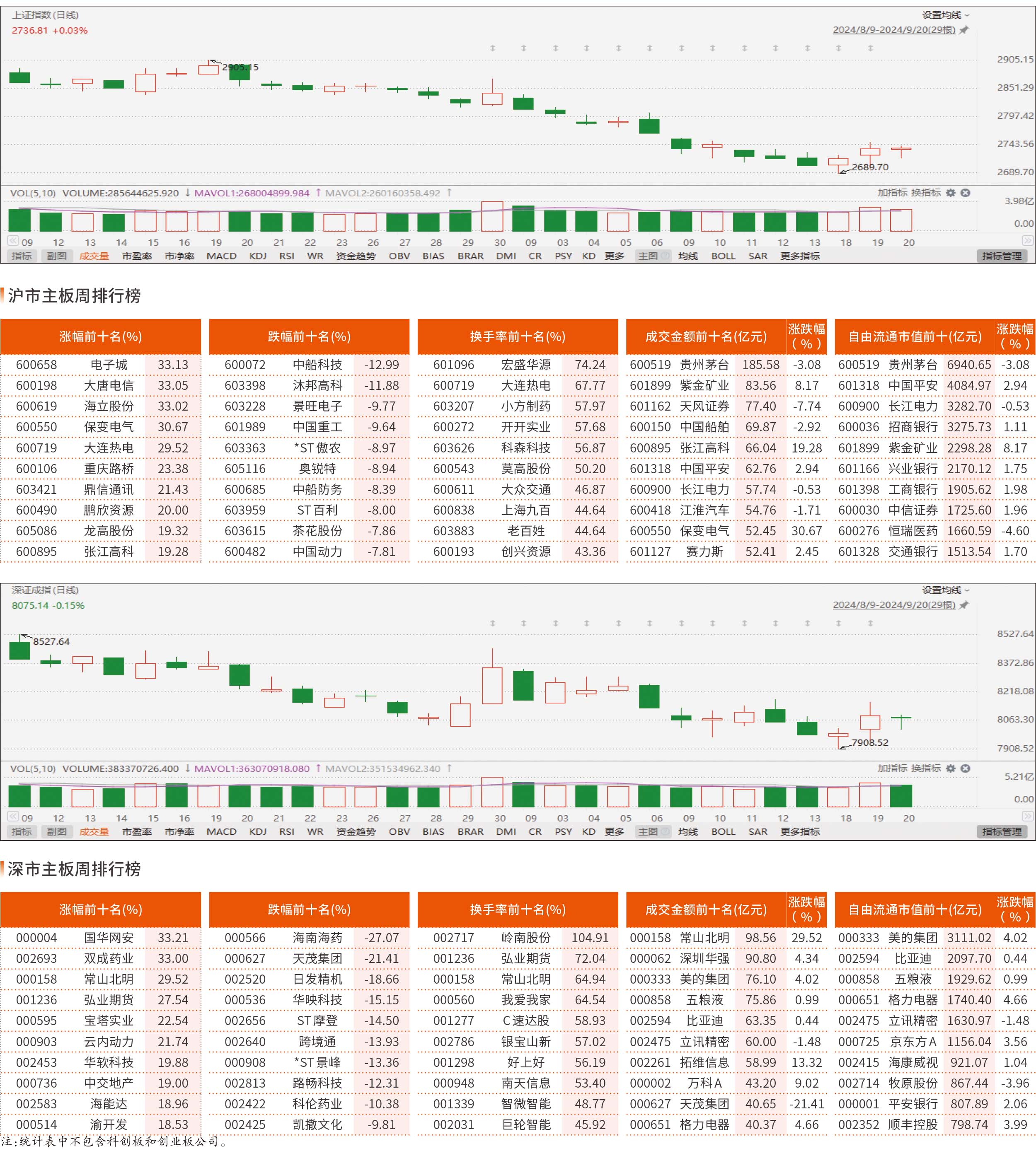Toggle 指标 button in Shenzhen chart toolbar
This screenshot has height=1156, width=1036.
pyautogui.click(x=22, y=832)
